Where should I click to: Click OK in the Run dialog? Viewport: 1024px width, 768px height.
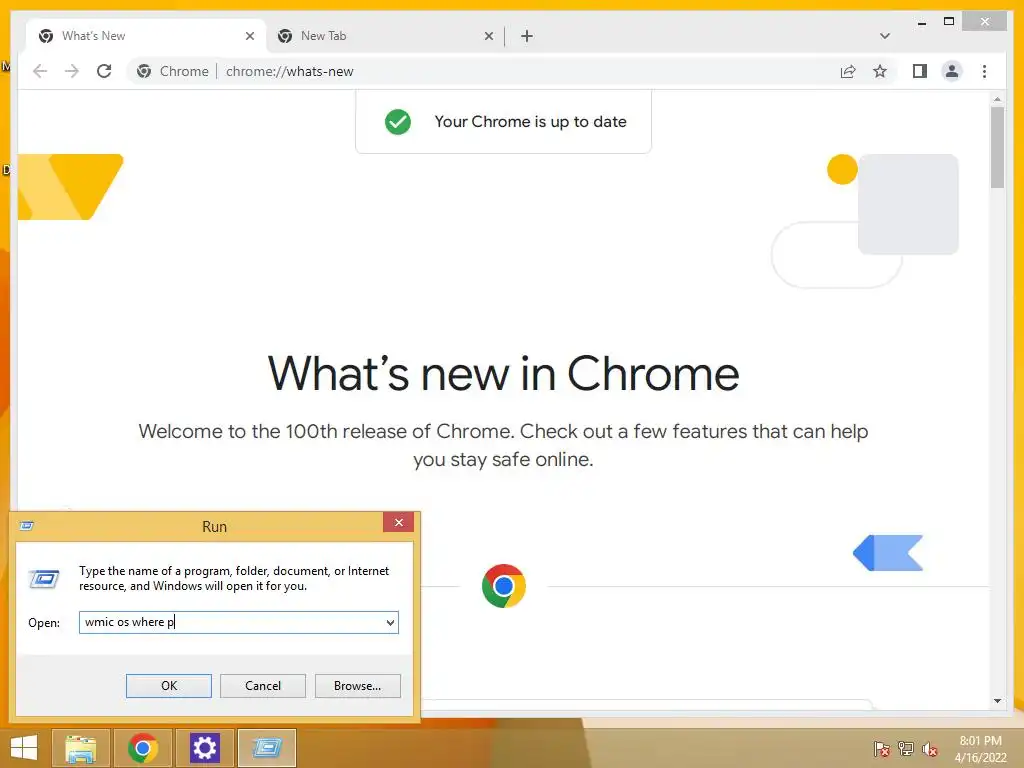coord(168,686)
